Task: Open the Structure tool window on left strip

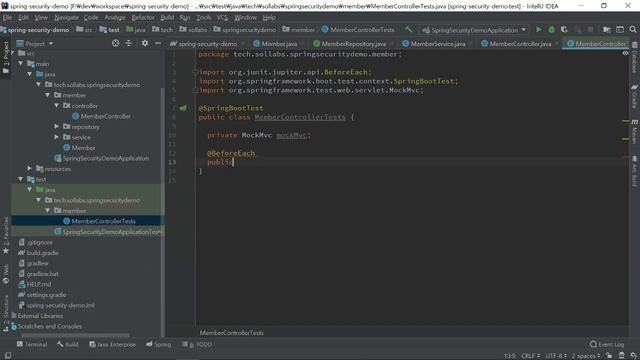Action: click(x=6, y=313)
